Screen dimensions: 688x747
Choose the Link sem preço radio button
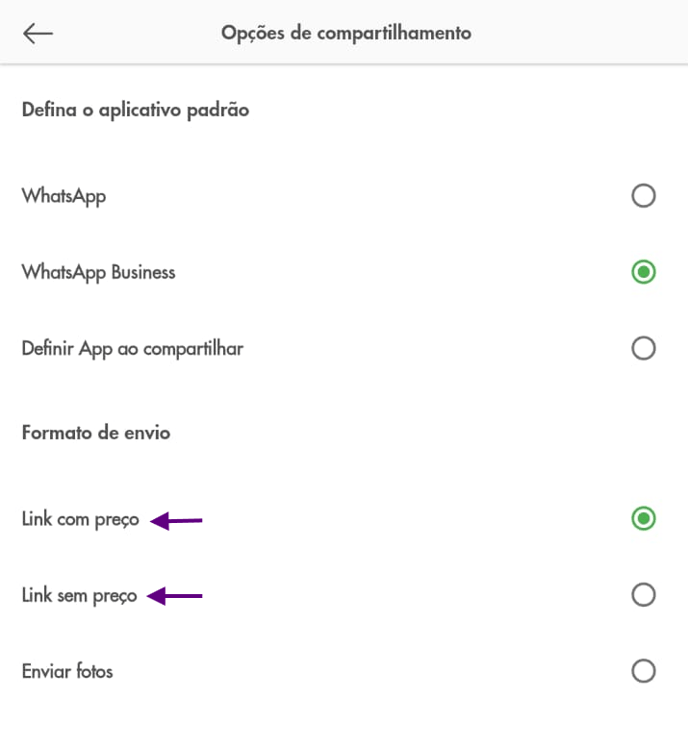[643, 595]
